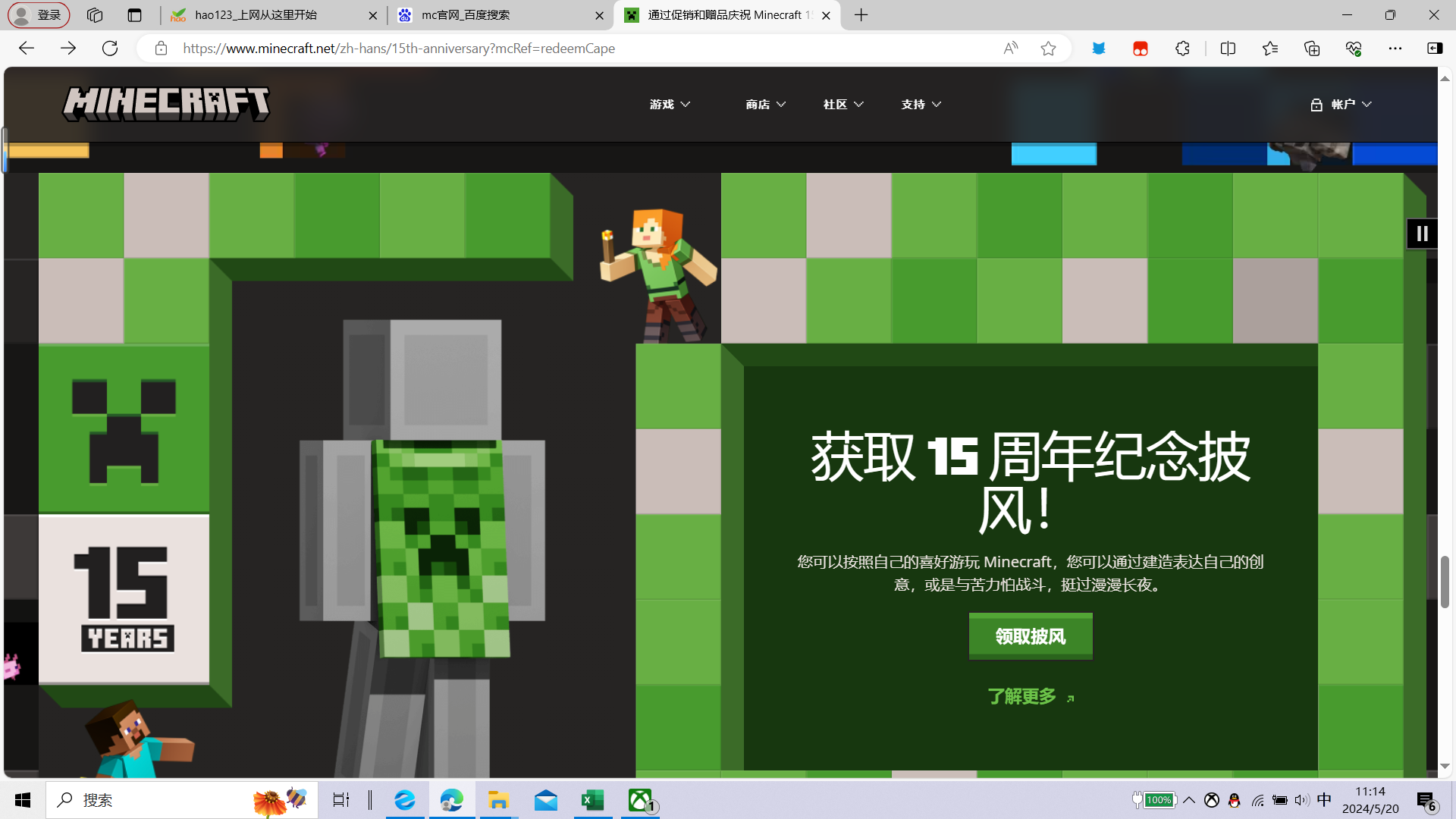Open the QQ penguin tray icon
This screenshot has height=819, width=1456.
point(1235,800)
